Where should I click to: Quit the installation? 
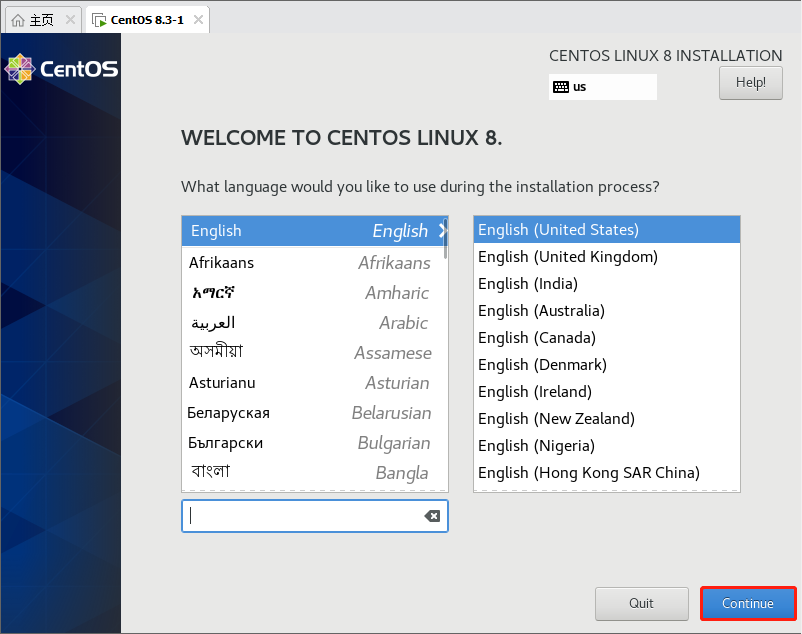641,603
